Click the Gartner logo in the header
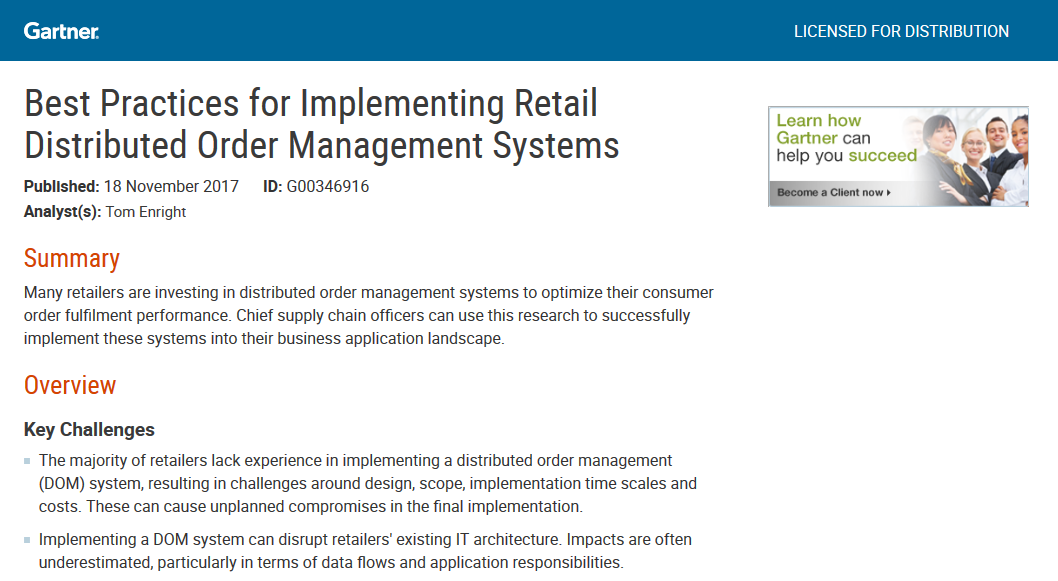Screen dimensions: 1058x581 click(61, 31)
